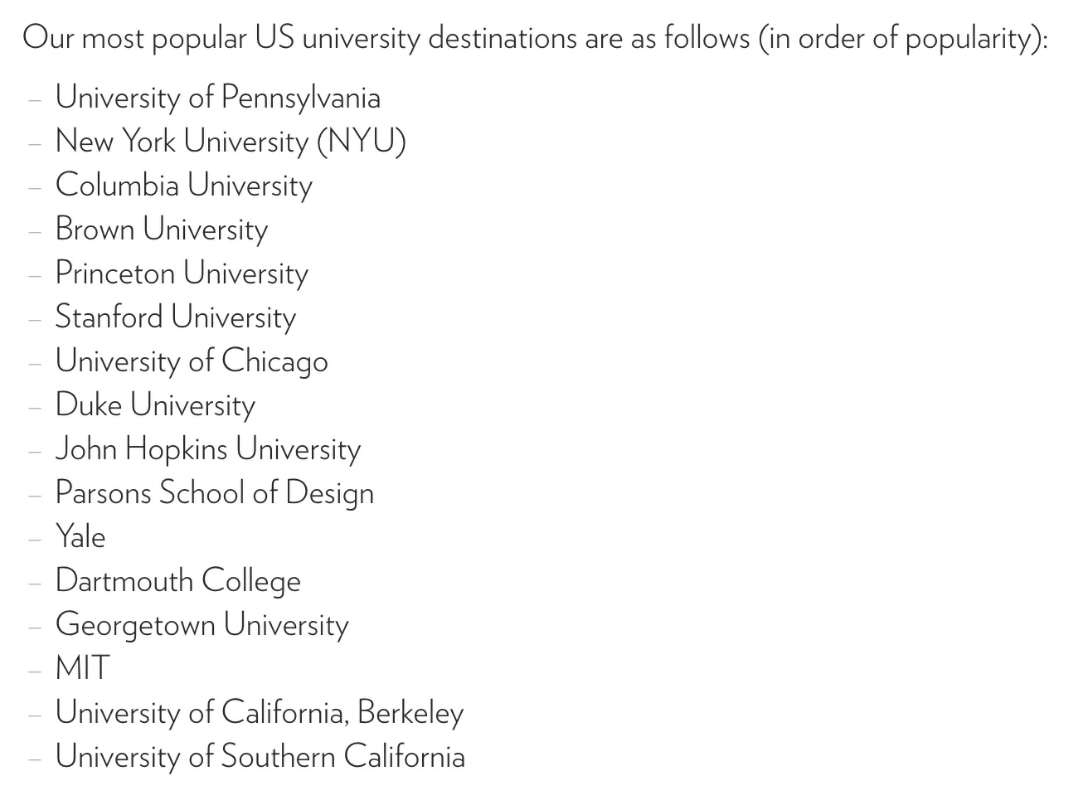Click University of California, Berkeley text

[260, 712]
